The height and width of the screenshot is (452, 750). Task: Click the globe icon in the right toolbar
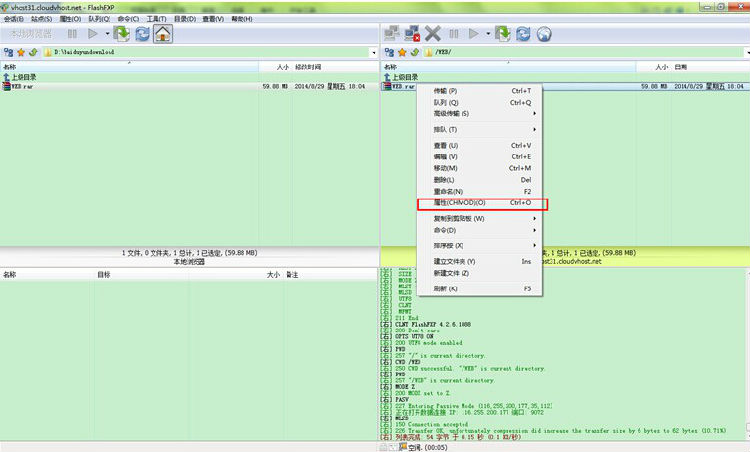tap(544, 33)
